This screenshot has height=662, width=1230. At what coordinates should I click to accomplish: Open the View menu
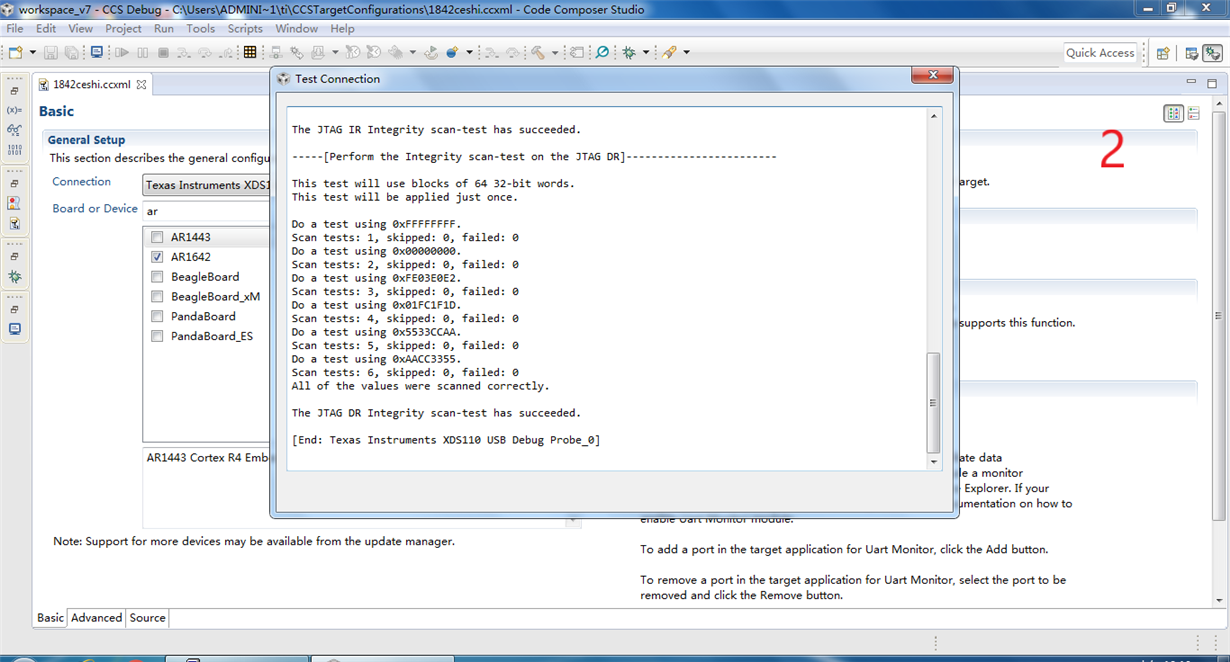click(x=81, y=29)
